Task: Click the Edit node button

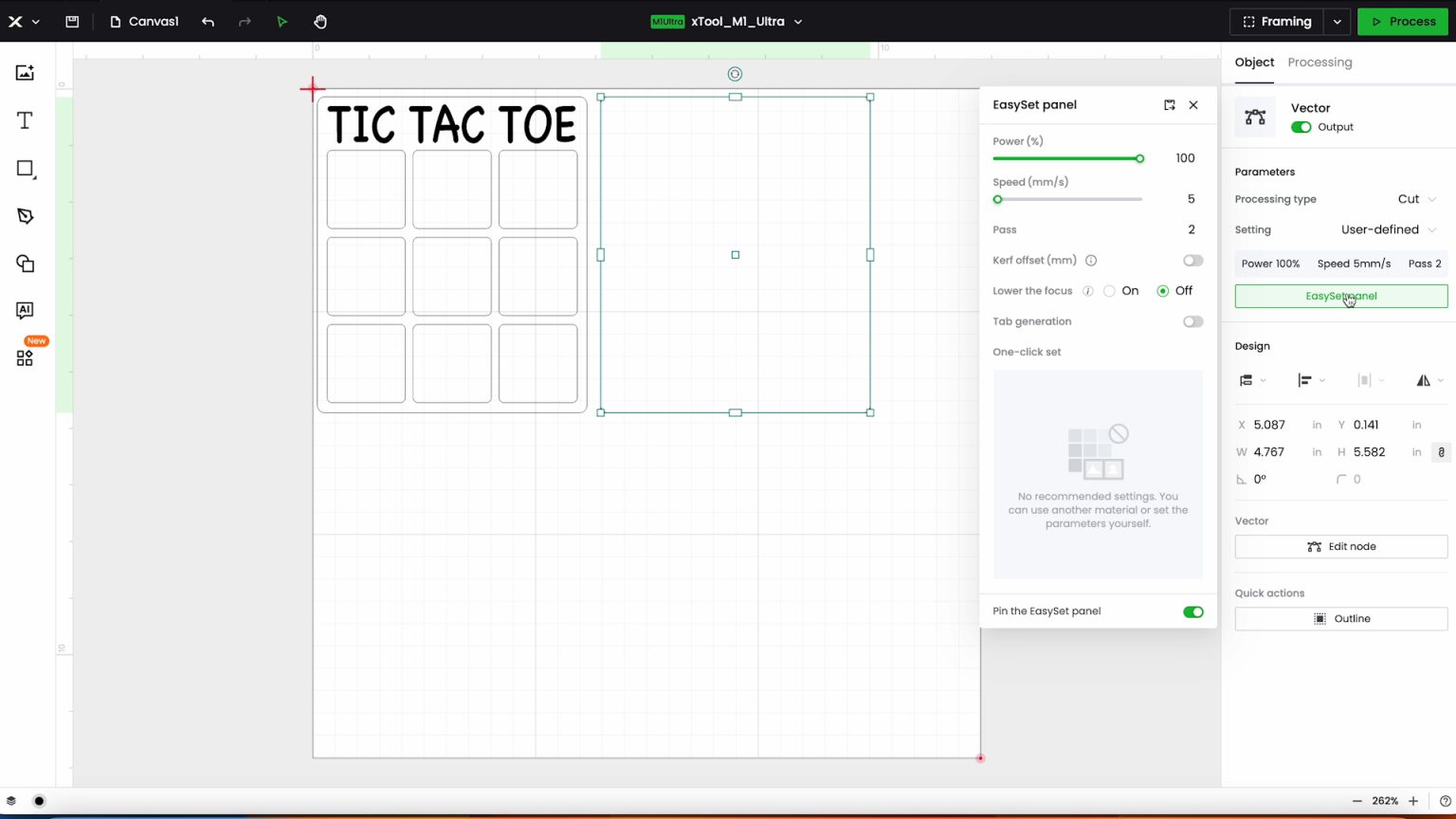Action: click(x=1340, y=547)
